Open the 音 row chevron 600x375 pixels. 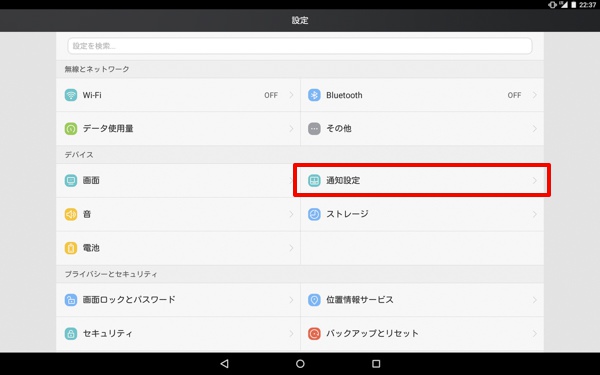click(291, 214)
